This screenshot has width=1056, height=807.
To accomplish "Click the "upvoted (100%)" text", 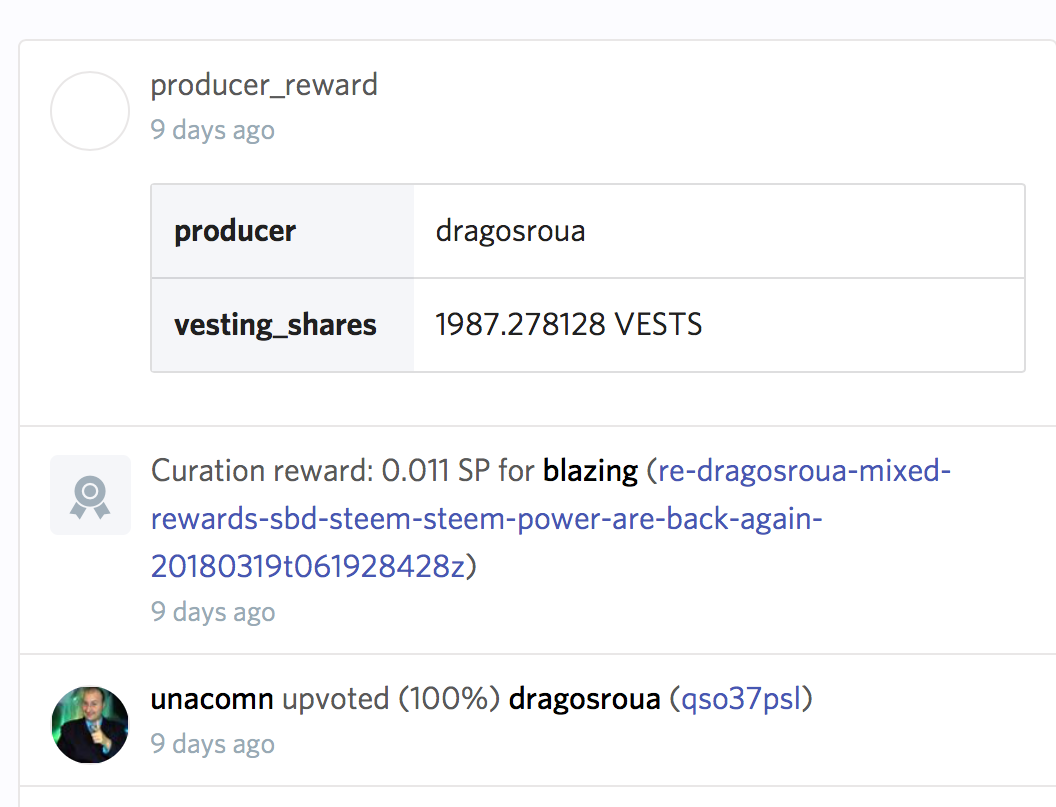I will click(391, 699).
